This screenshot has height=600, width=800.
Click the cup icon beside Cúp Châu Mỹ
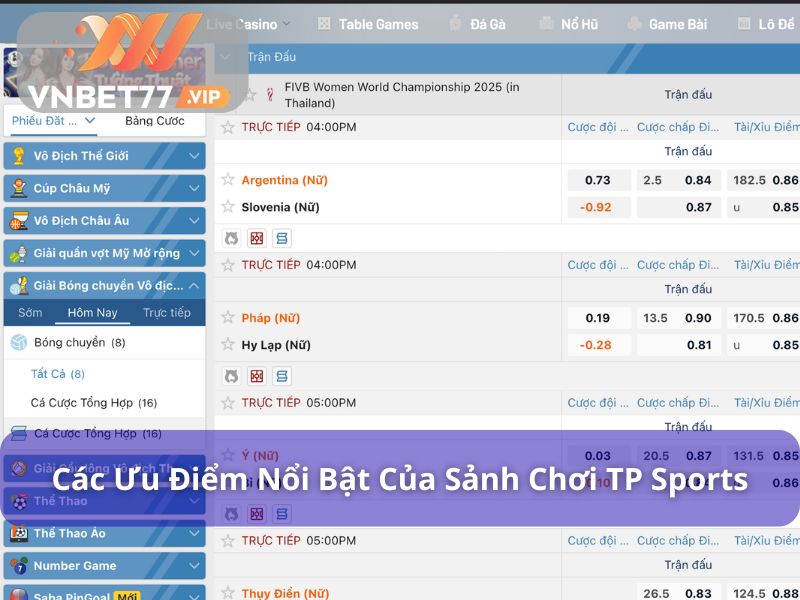tap(19, 188)
